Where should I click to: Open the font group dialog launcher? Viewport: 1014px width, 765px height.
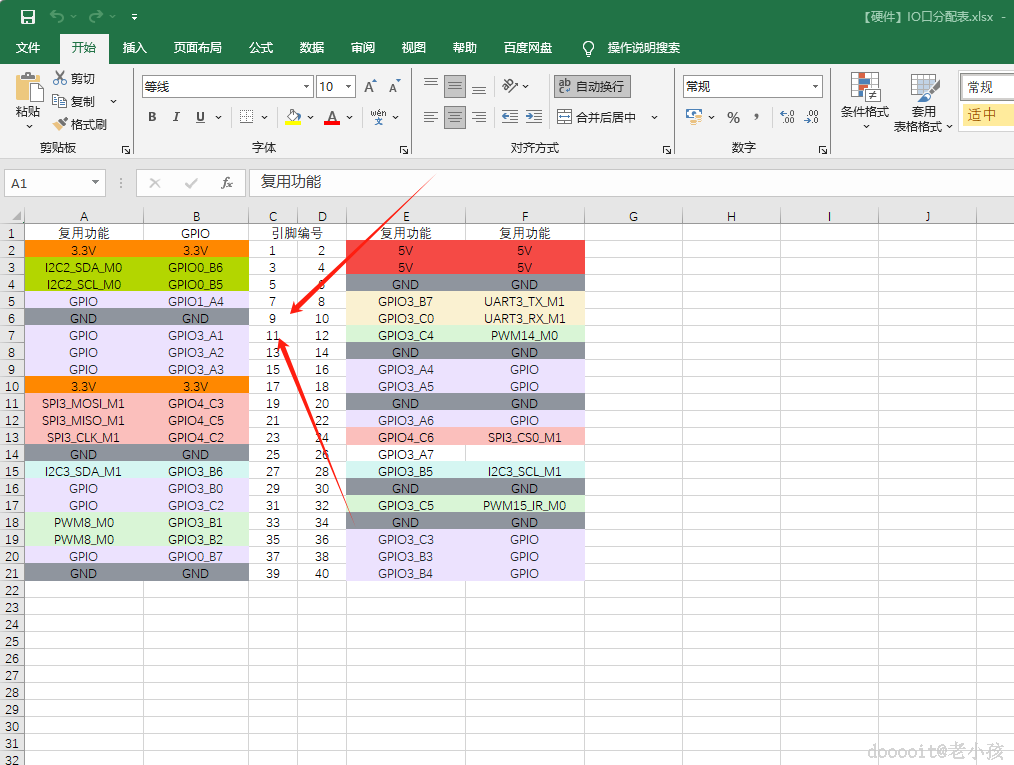point(404,150)
